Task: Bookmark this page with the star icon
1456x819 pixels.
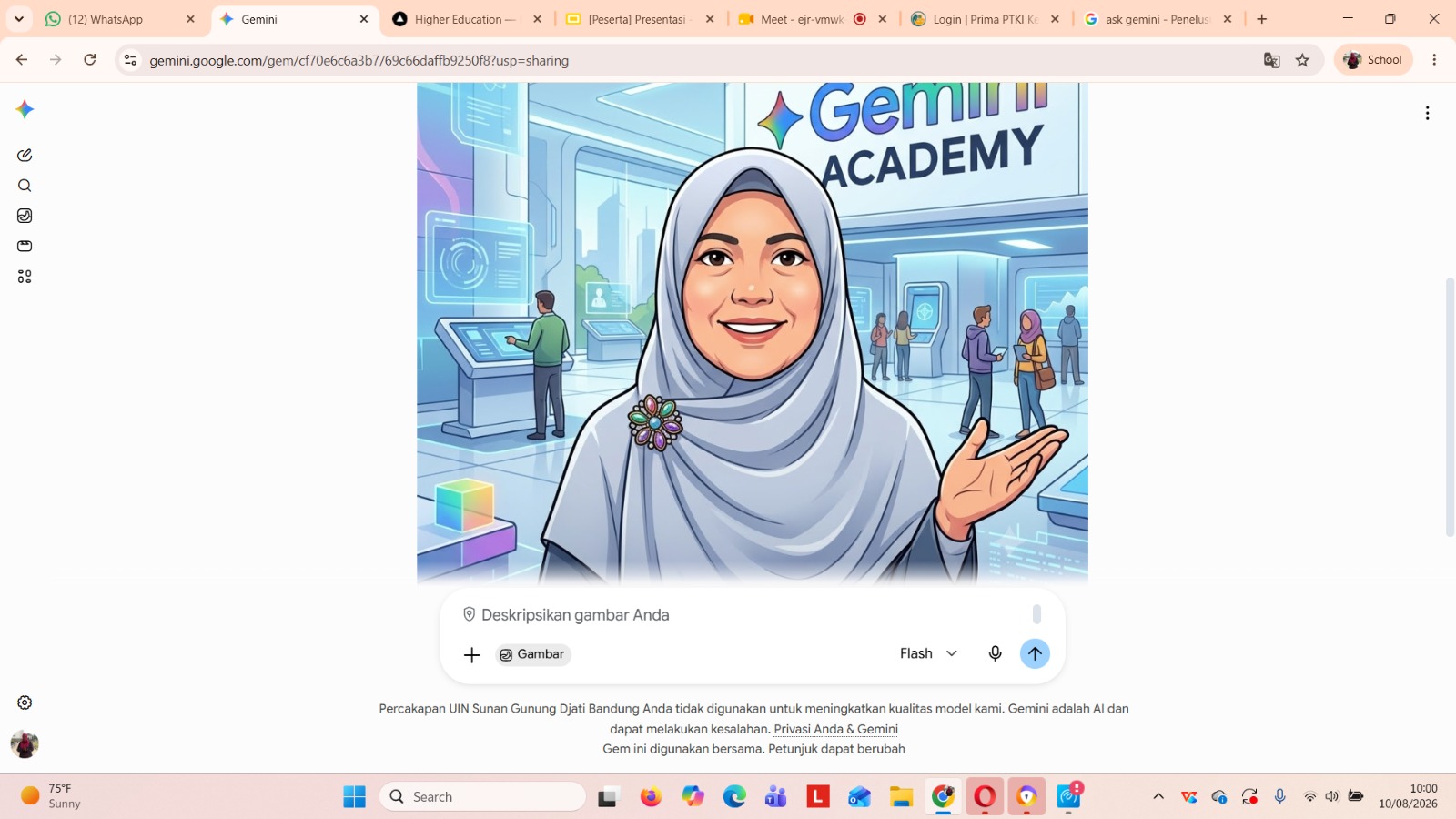Action: [1302, 60]
